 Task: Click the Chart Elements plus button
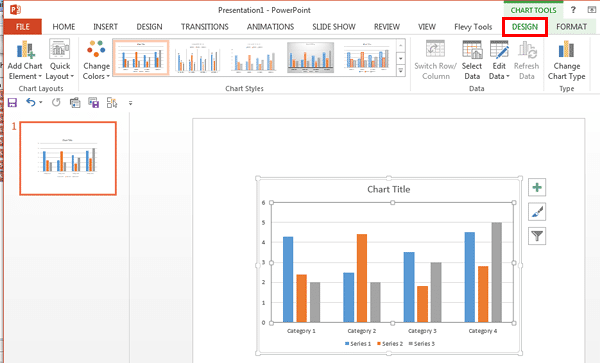click(x=537, y=187)
